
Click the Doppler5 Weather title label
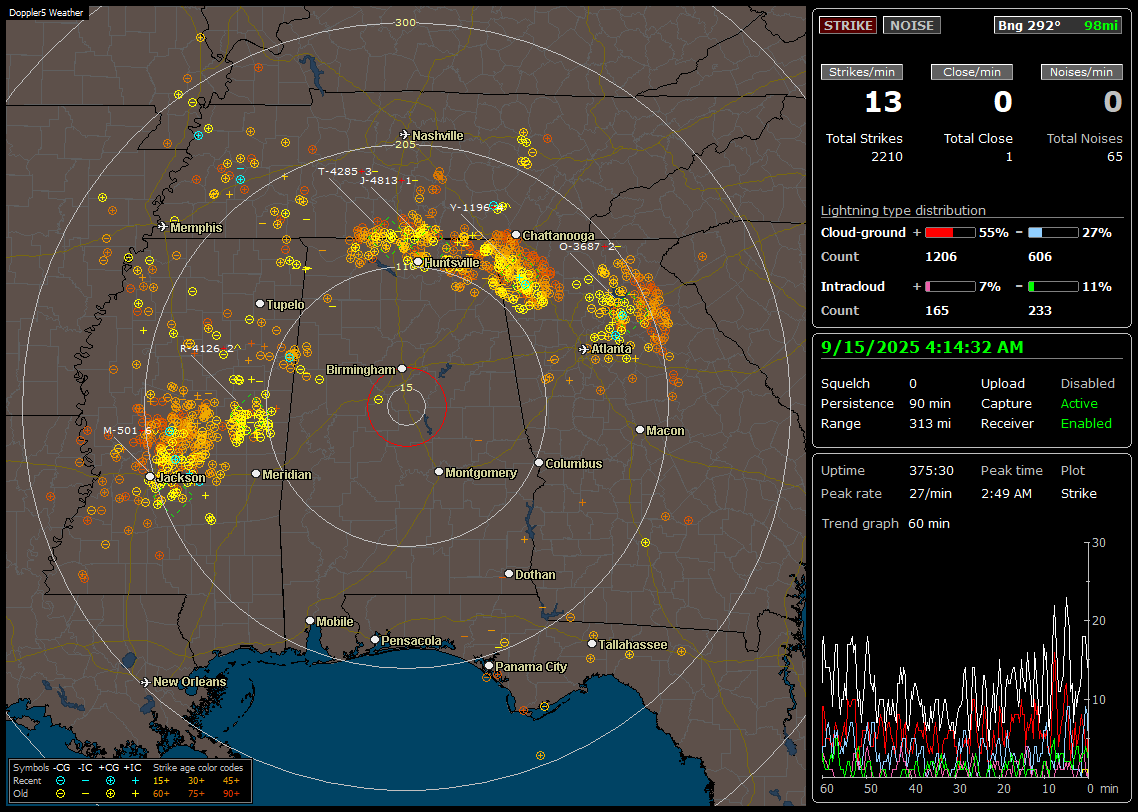(46, 12)
